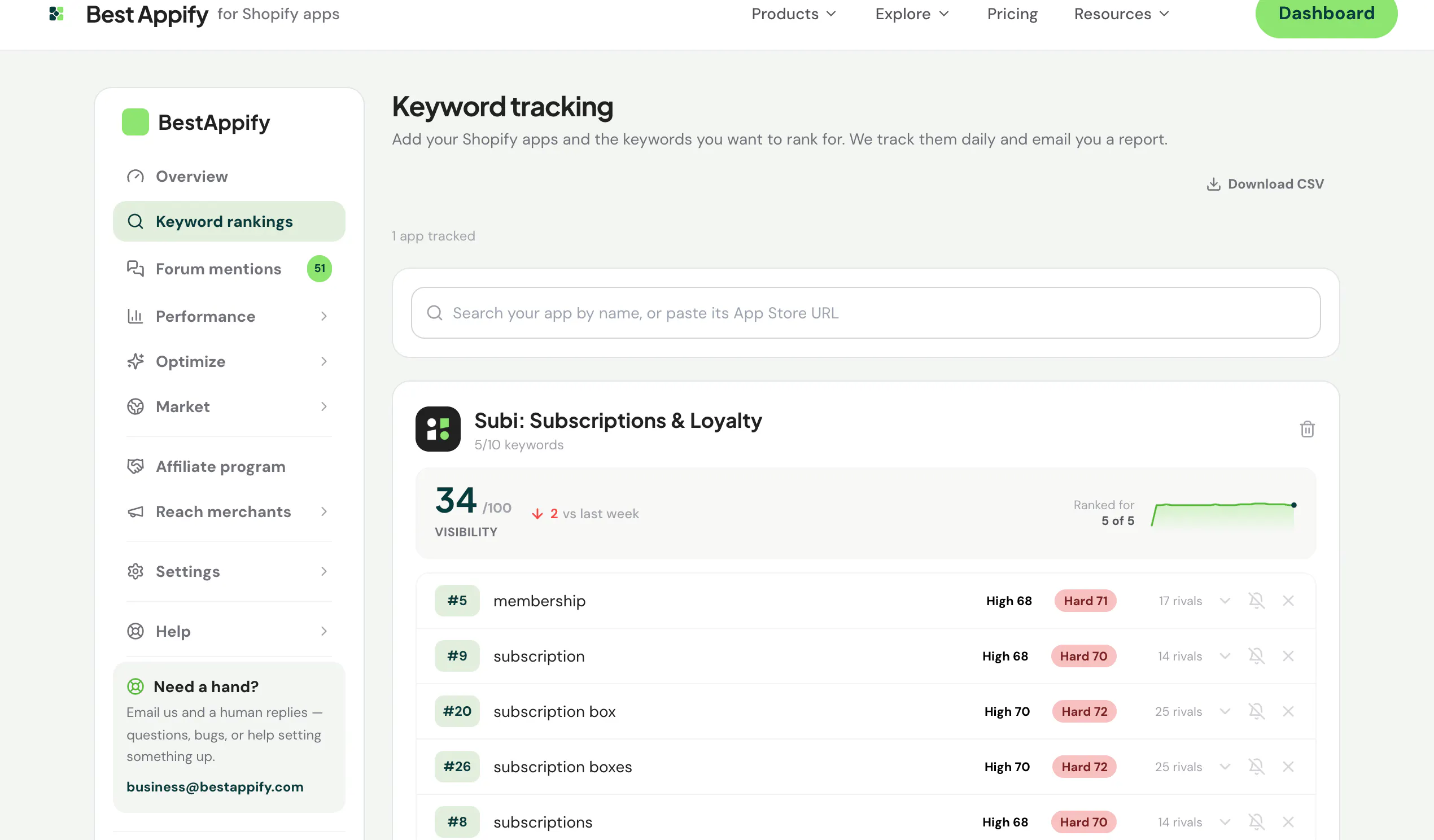Select Keyword rankings in sidebar
Viewport: 1434px width, 840px height.
pos(229,221)
